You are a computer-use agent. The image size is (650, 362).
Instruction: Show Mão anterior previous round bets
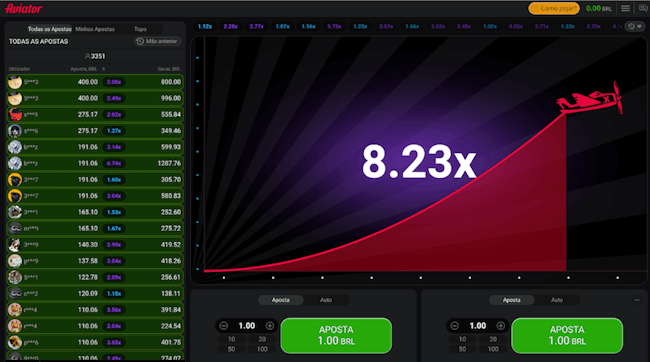tap(158, 41)
